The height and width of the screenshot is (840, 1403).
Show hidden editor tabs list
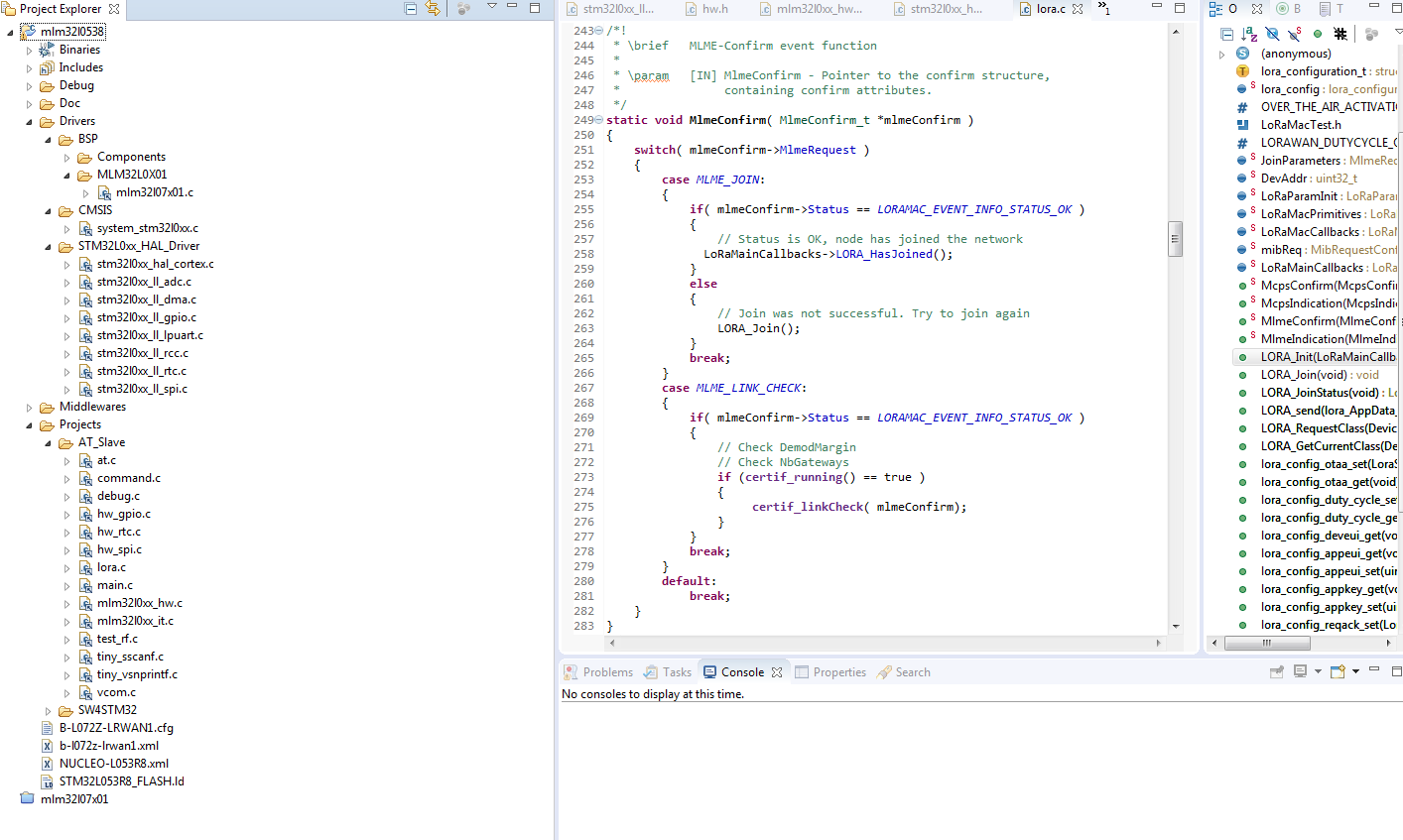1103,9
